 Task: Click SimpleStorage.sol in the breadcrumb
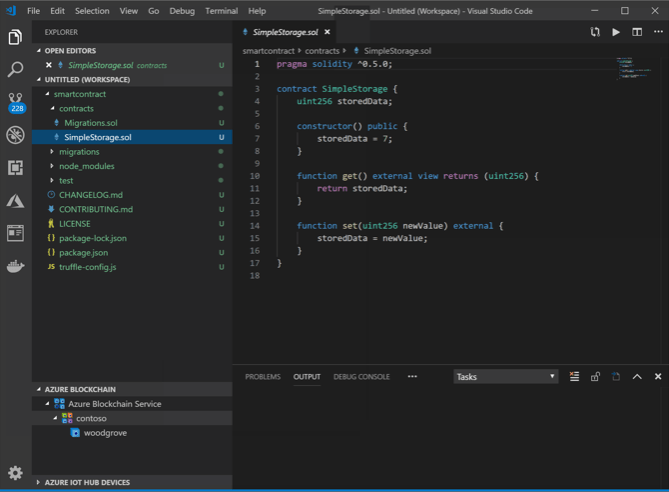click(397, 51)
